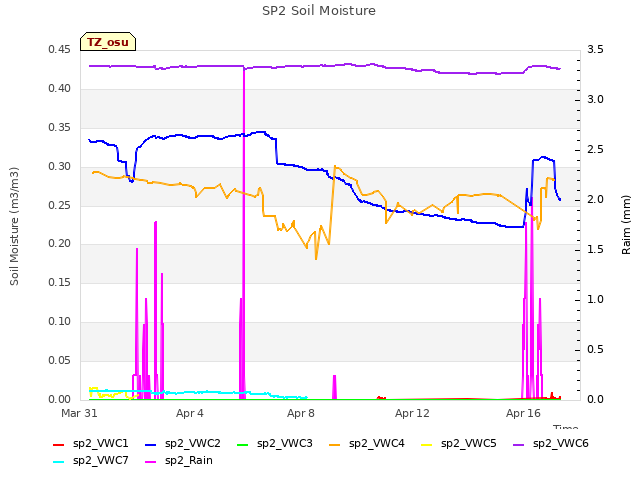Click the 2.5 right axis tick value
The image size is (640, 480).
[x=595, y=149]
